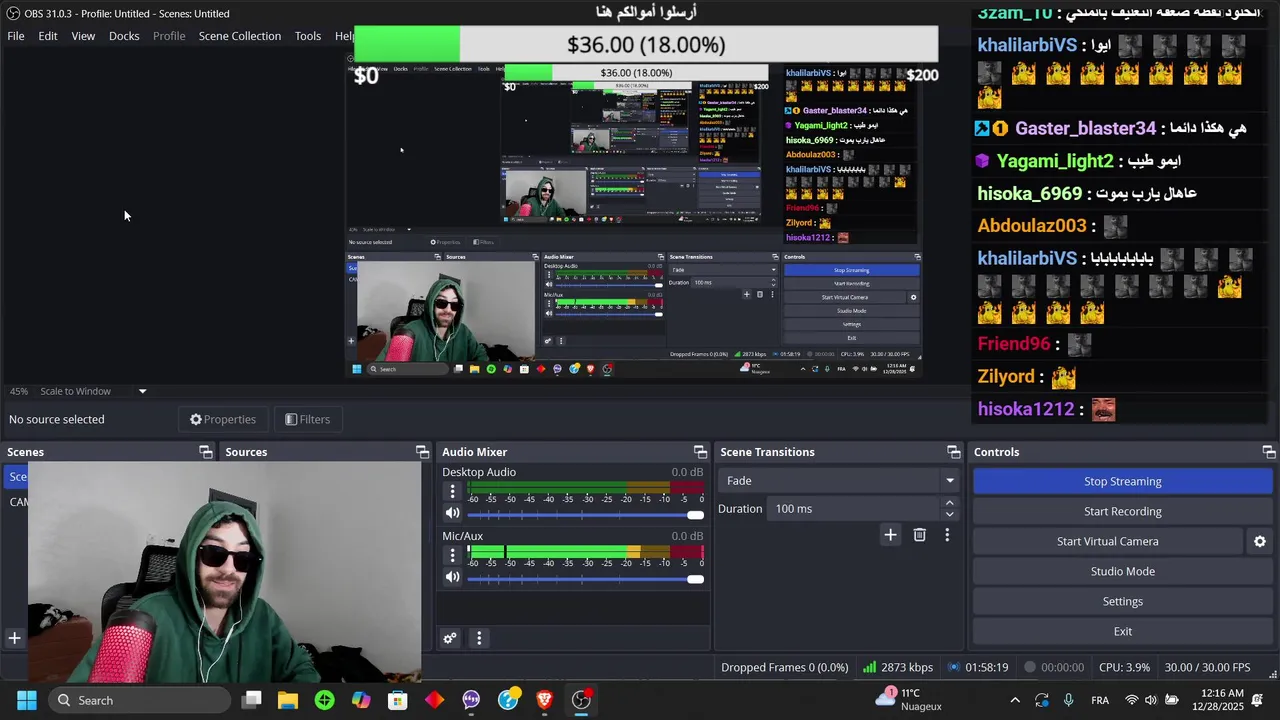Open the Tools menu

308,36
